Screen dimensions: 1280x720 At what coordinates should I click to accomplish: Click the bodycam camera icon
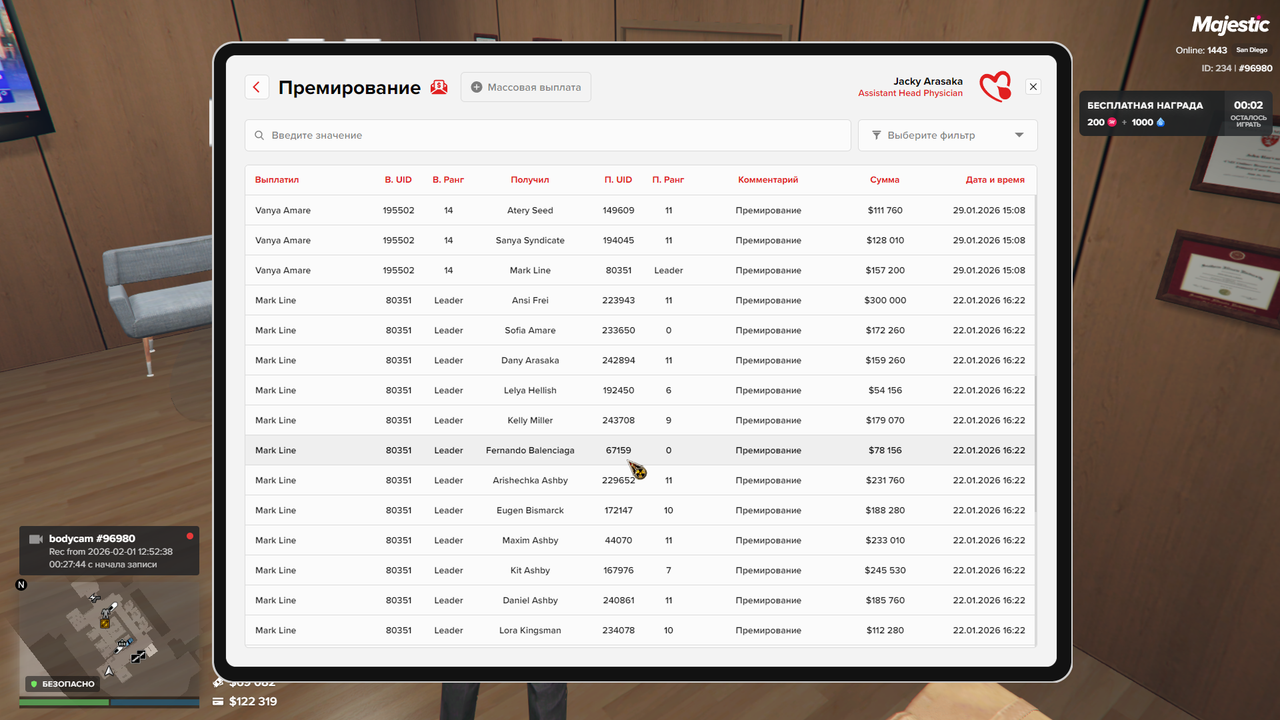pos(36,539)
